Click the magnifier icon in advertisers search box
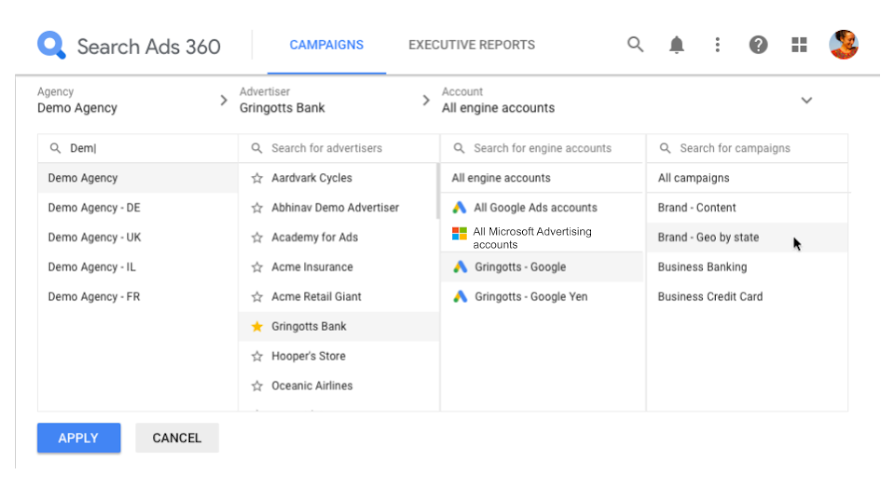The height and width of the screenshot is (503, 895). pyautogui.click(x=257, y=148)
